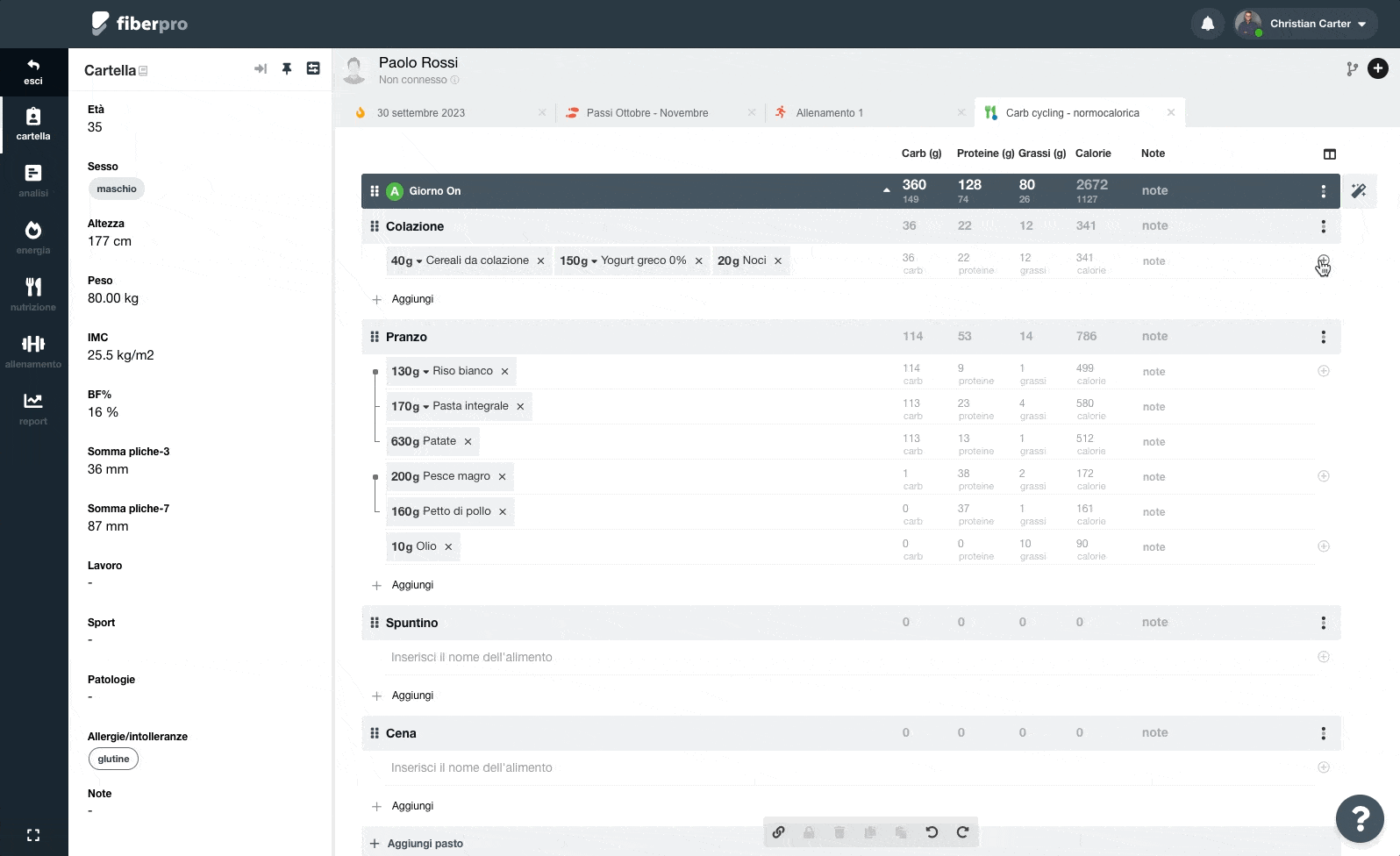Remove Noci food chip
The width and height of the screenshot is (1400, 856).
[778, 261]
